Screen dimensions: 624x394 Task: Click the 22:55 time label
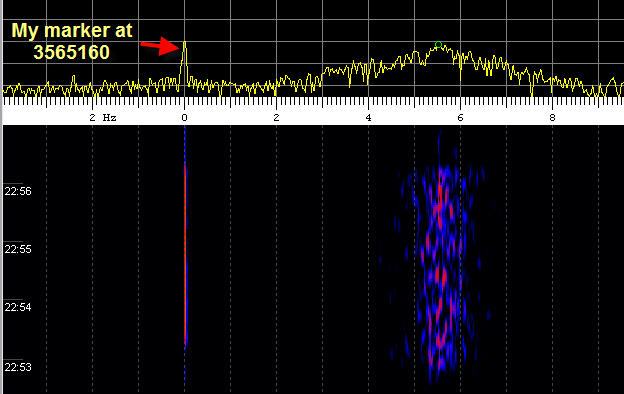[x=18, y=250]
